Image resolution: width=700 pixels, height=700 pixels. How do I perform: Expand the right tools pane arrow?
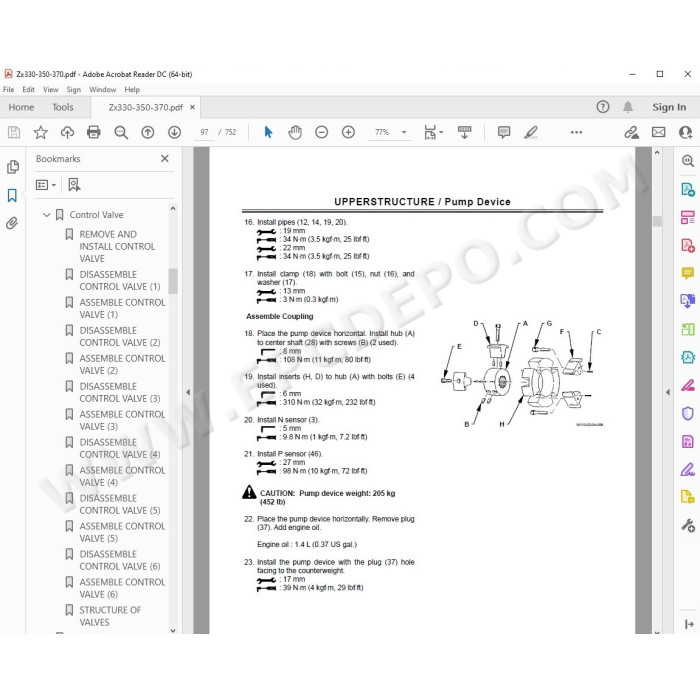[x=689, y=624]
